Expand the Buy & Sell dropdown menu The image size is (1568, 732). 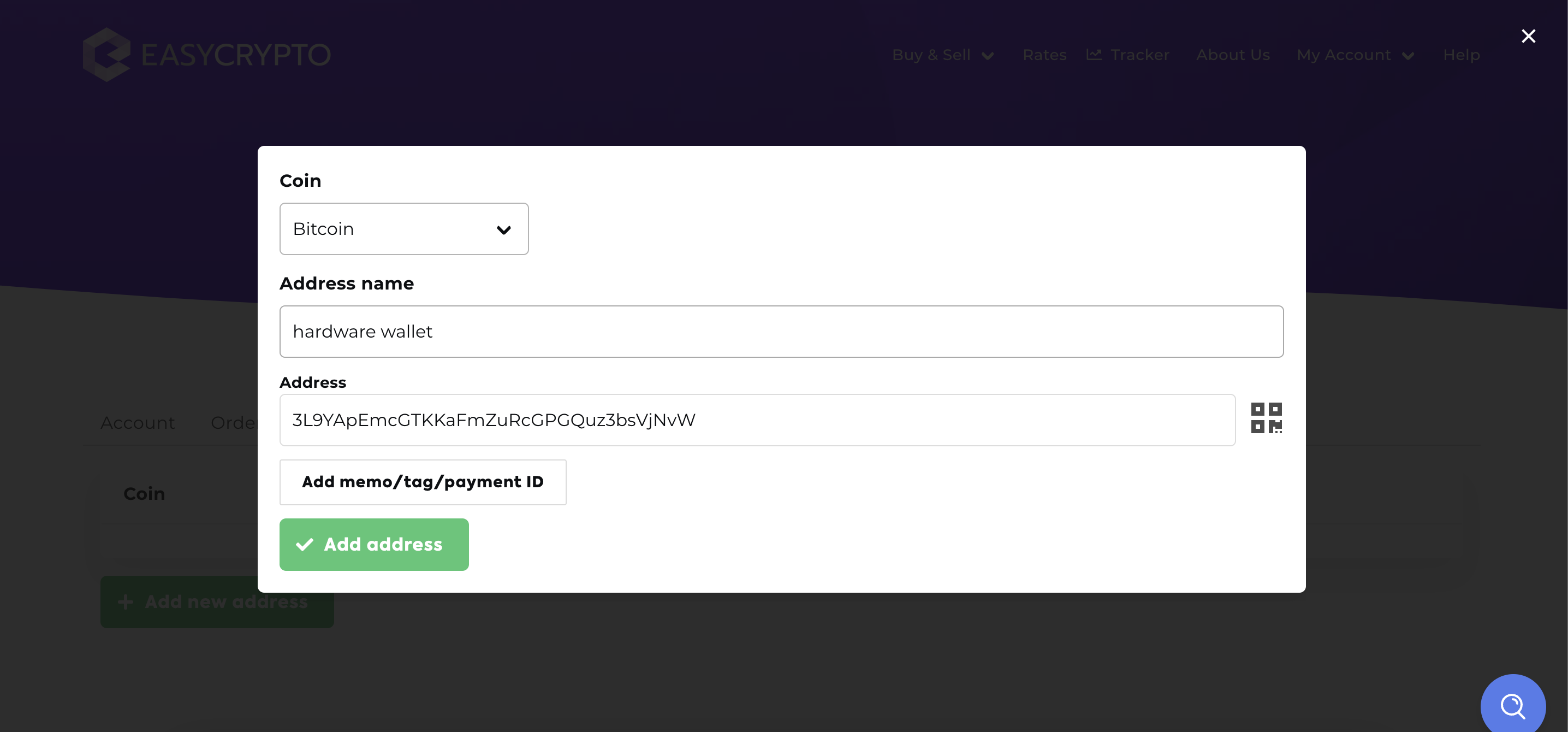click(x=942, y=54)
